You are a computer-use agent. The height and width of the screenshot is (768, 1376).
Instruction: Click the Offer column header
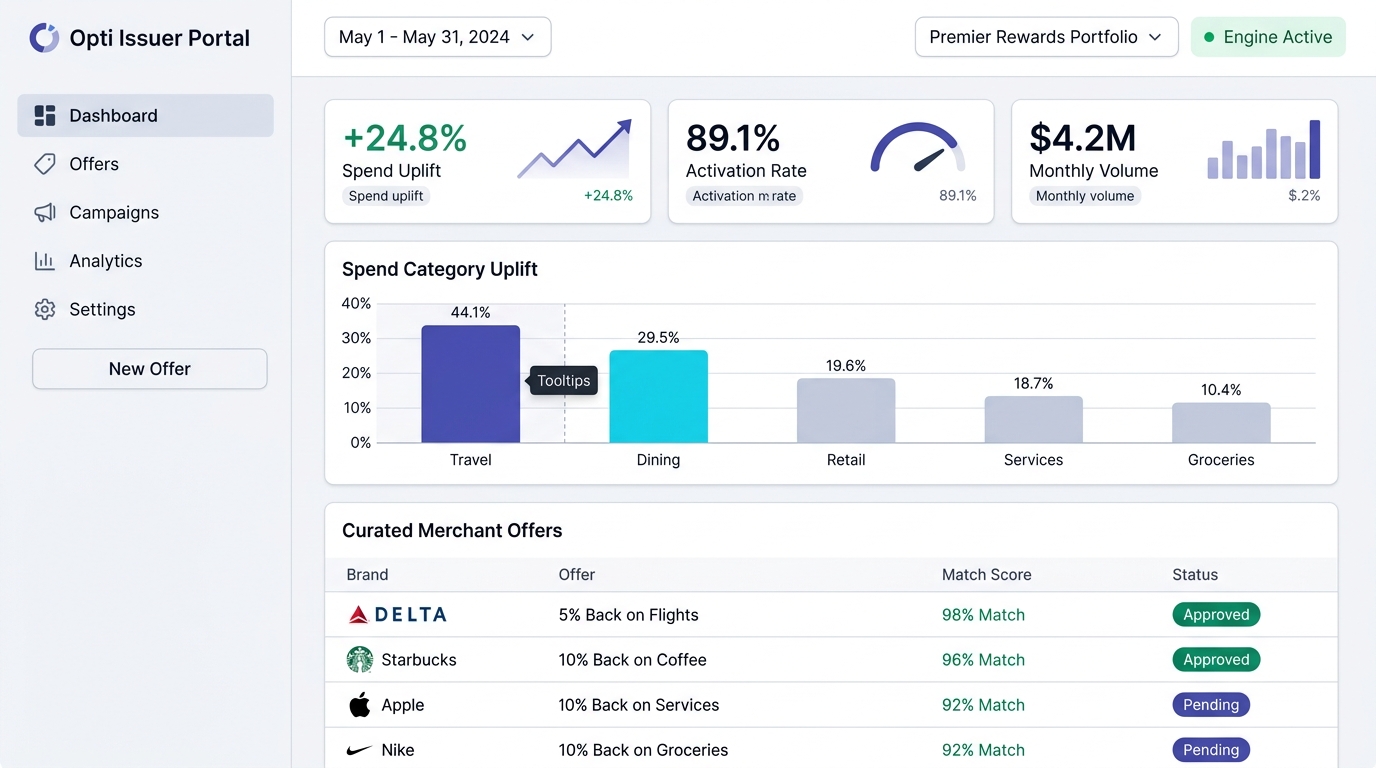click(x=577, y=575)
